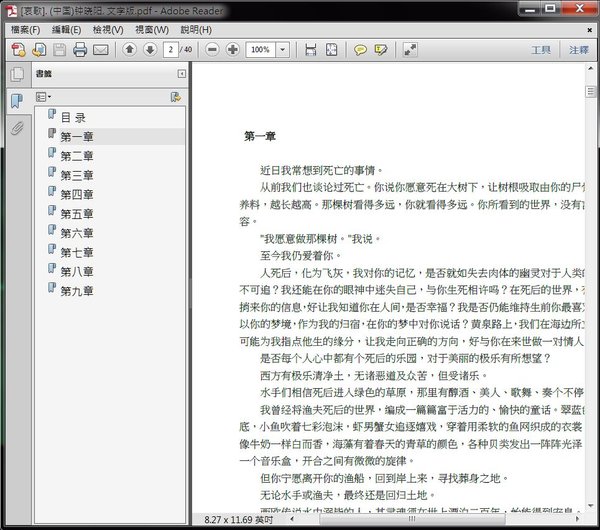The width and height of the screenshot is (600, 530).
Task: Click the zoom out minus button
Action: tap(212, 49)
